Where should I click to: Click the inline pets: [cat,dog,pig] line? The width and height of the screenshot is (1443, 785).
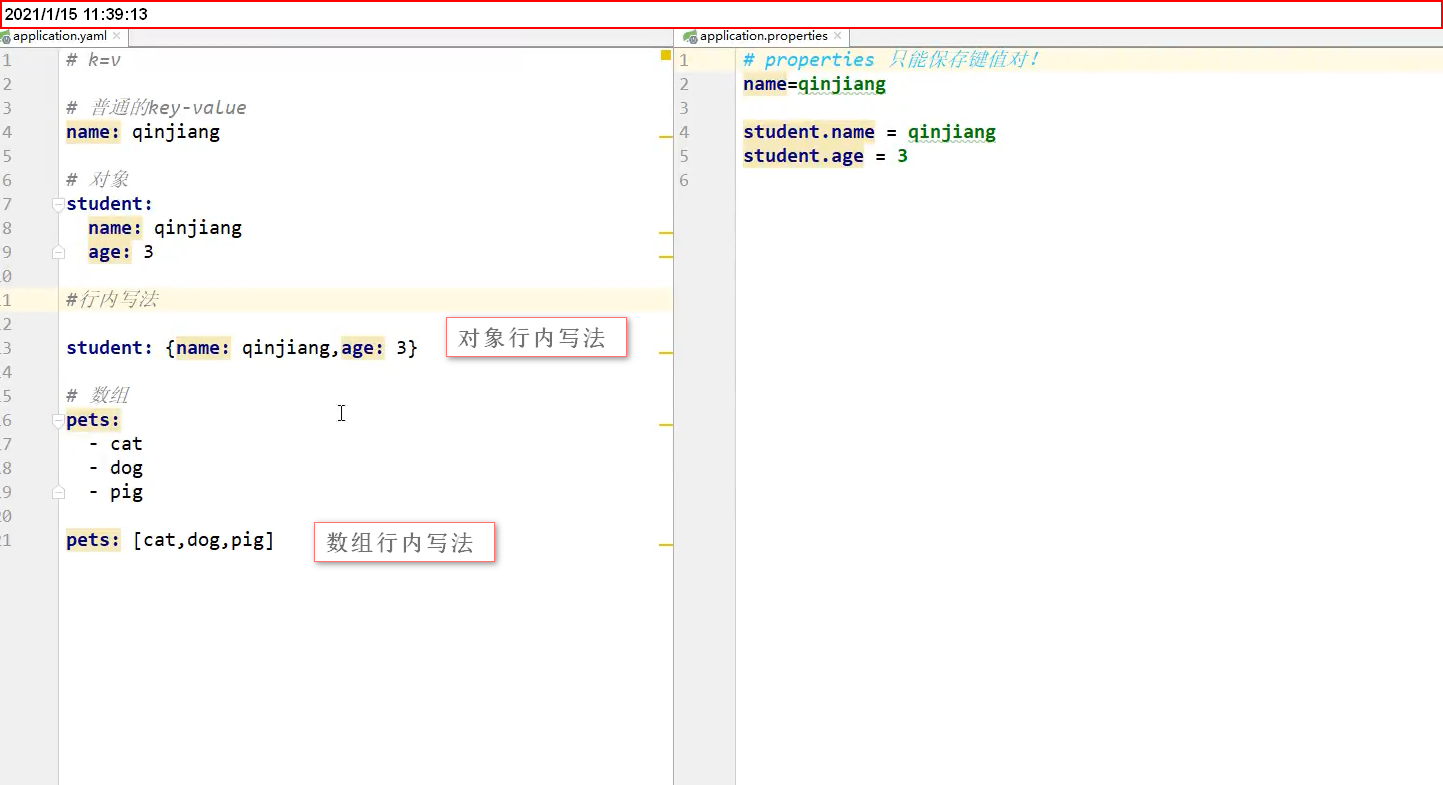pyautogui.click(x=170, y=541)
